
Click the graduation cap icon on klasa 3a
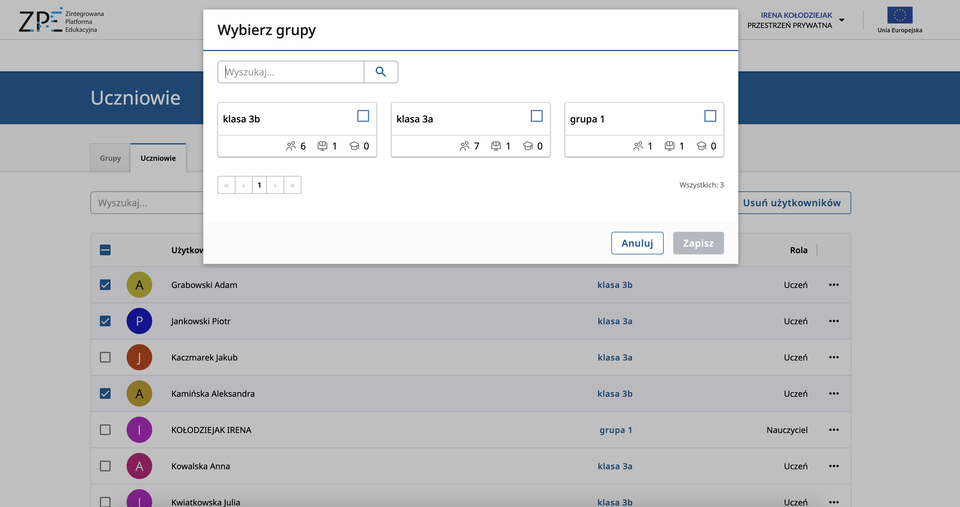click(527, 146)
